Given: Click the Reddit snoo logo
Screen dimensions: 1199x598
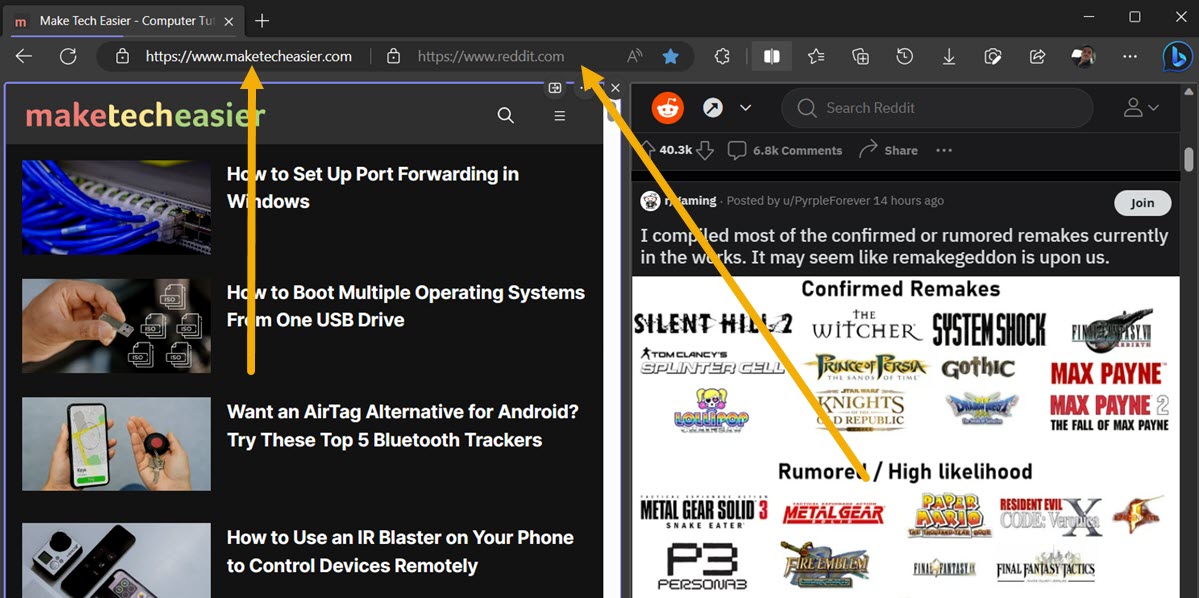Looking at the screenshot, I should click(x=668, y=107).
